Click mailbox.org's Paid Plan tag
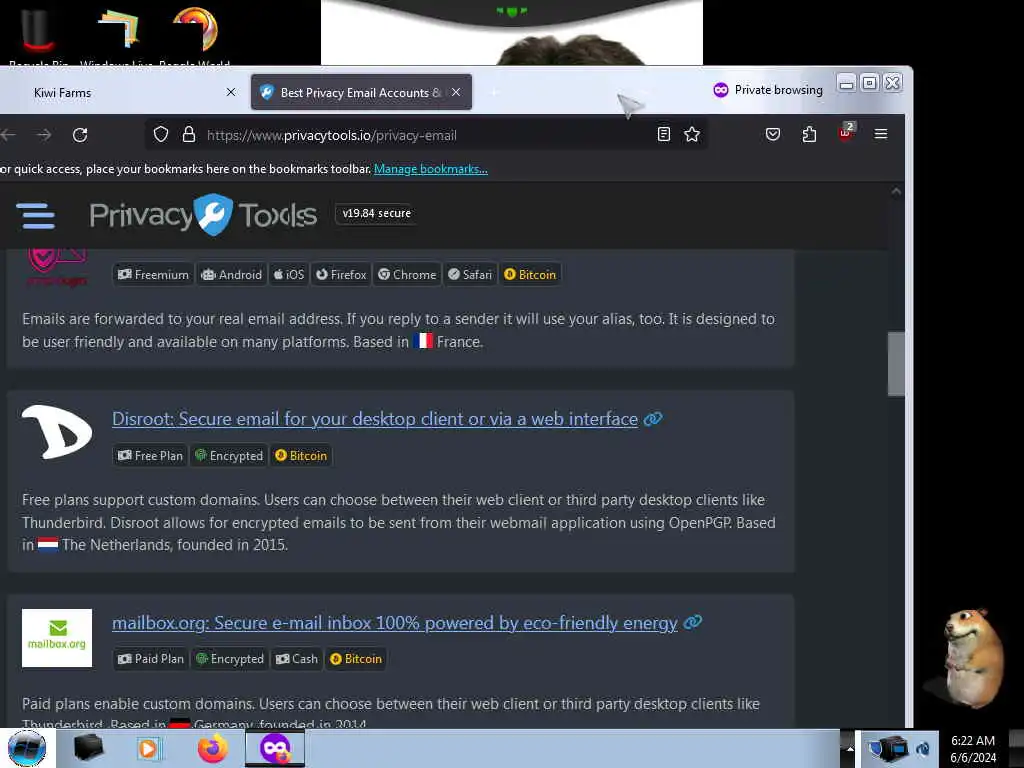 [x=151, y=659]
